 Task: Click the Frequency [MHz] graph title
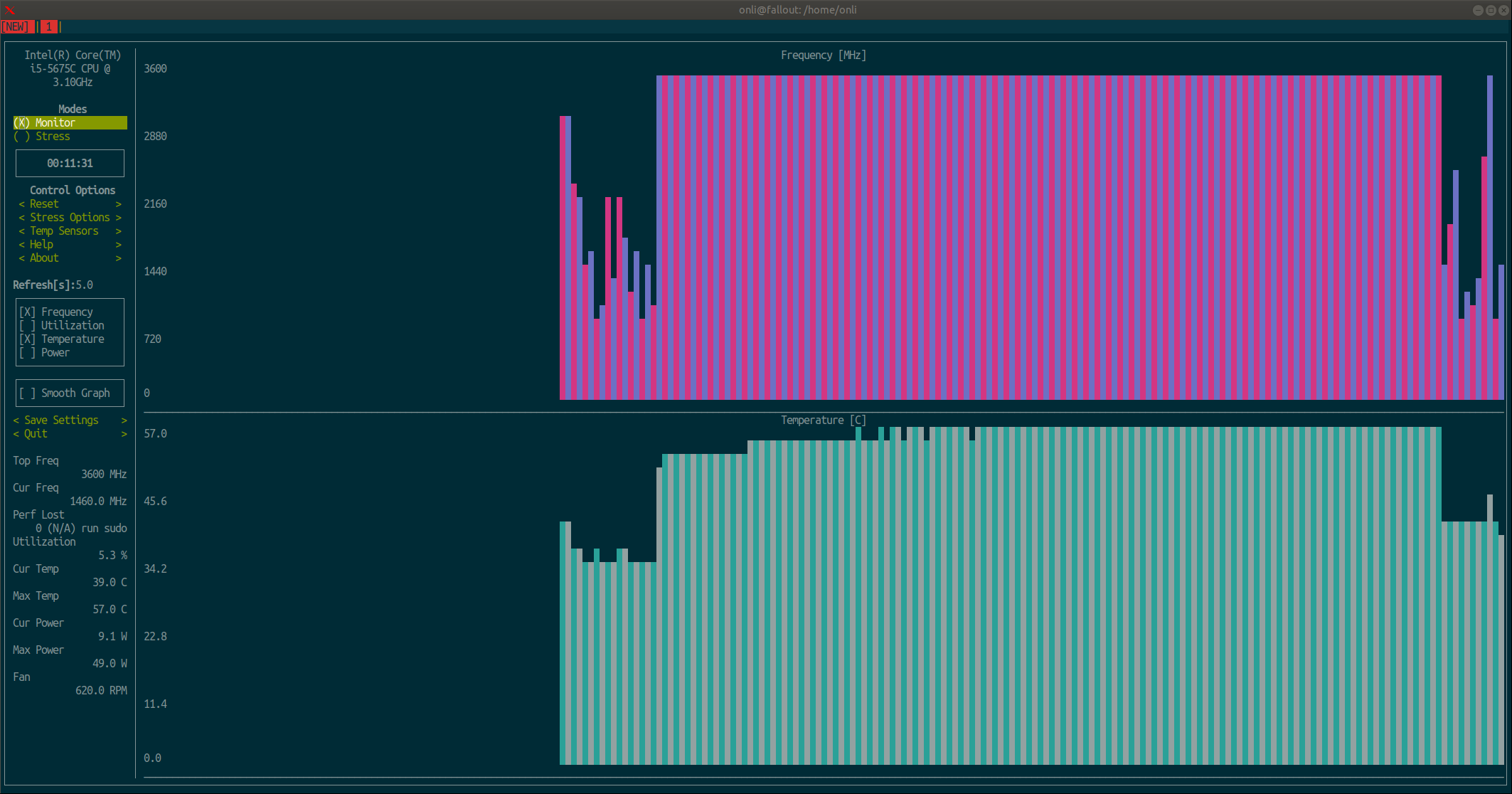click(x=824, y=55)
